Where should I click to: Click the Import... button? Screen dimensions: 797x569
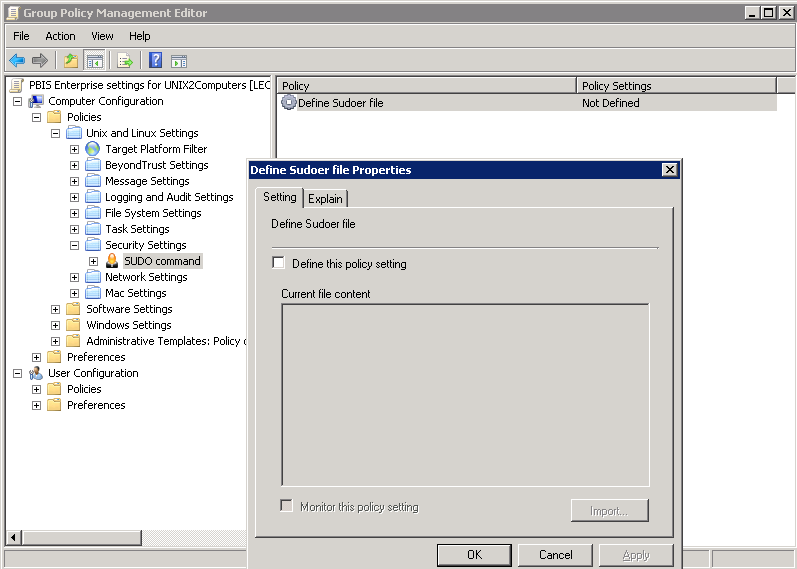(609, 511)
